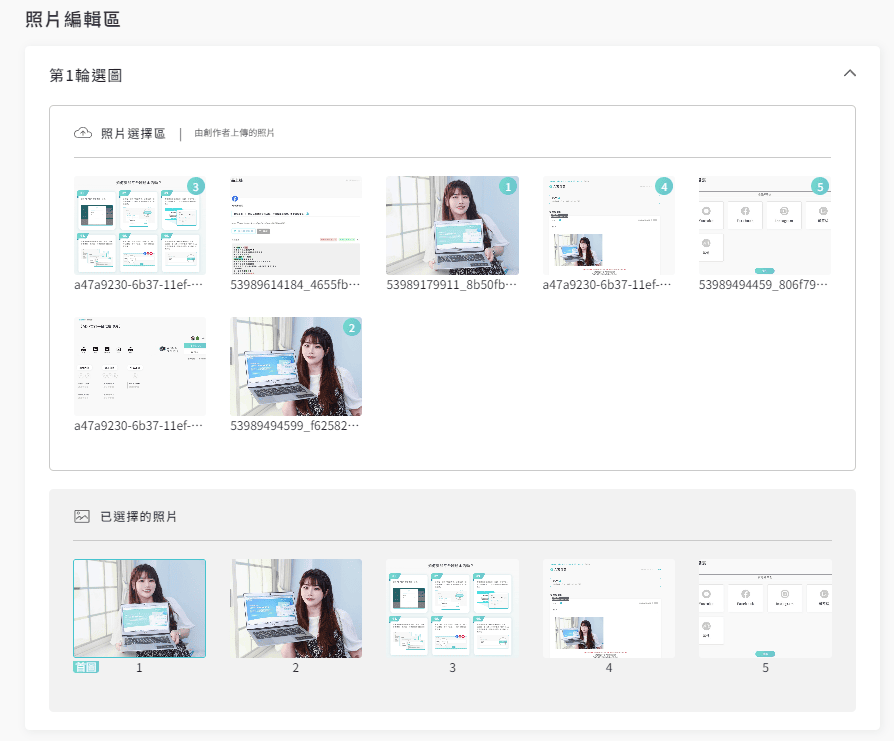Open selected photo 3 thumbnail
This screenshot has width=894, height=741.
coord(452,606)
